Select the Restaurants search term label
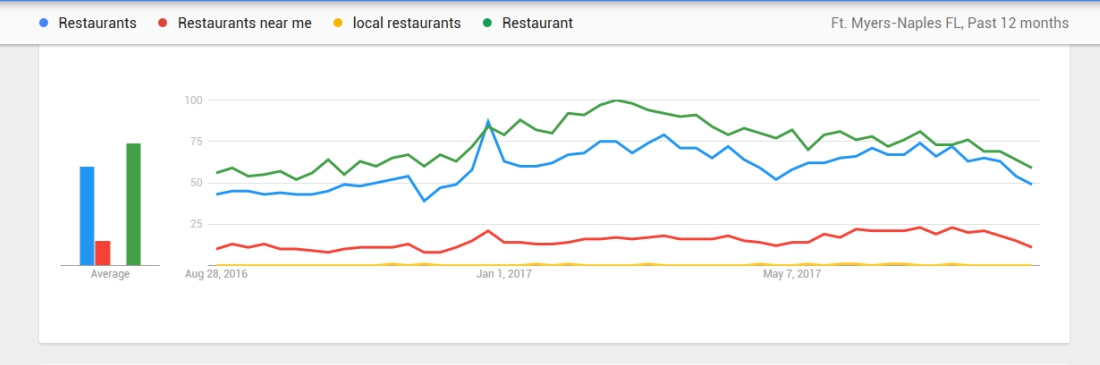The image size is (1100, 365). coord(98,23)
